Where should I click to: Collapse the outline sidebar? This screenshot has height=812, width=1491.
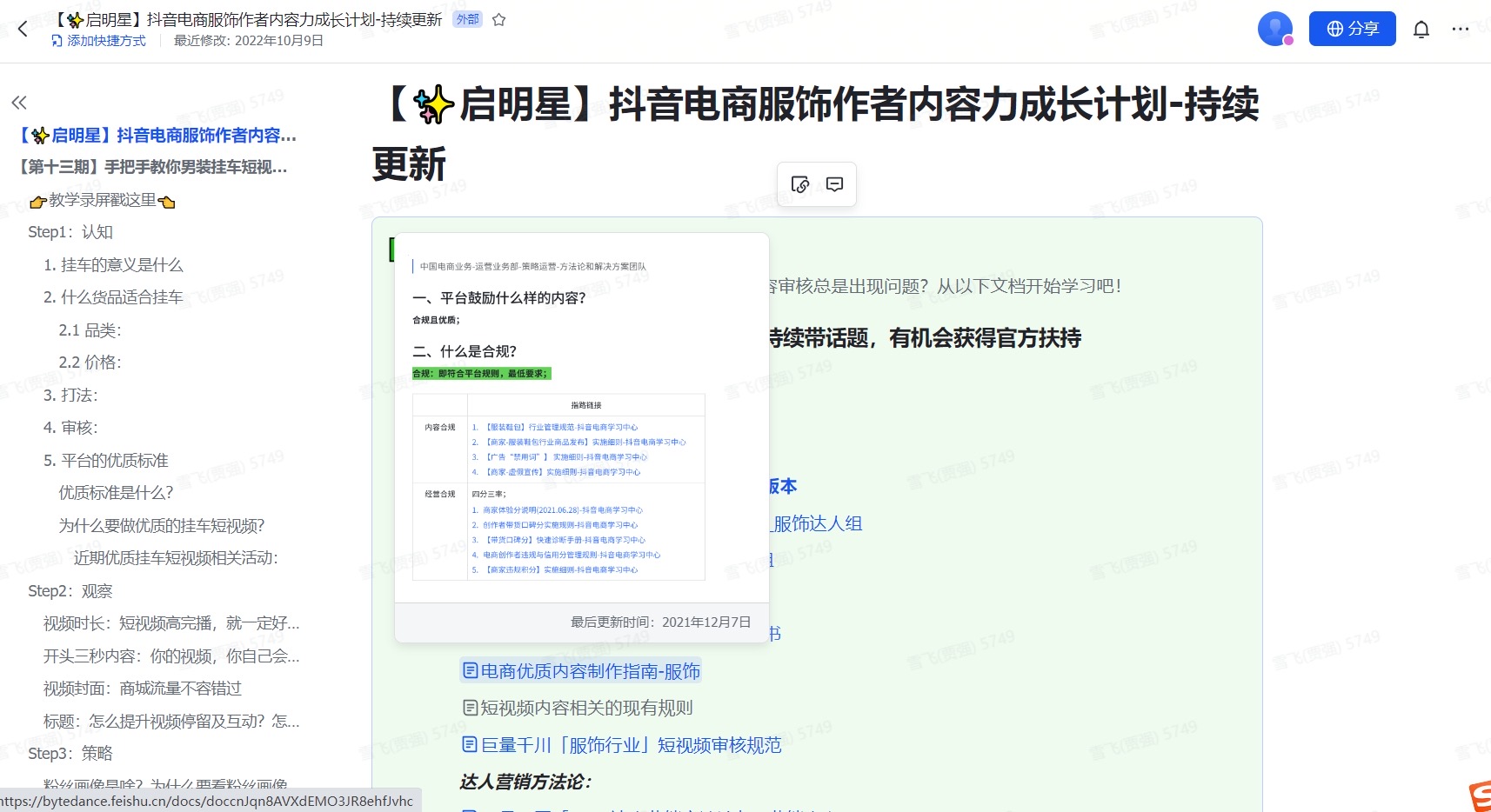coord(19,103)
